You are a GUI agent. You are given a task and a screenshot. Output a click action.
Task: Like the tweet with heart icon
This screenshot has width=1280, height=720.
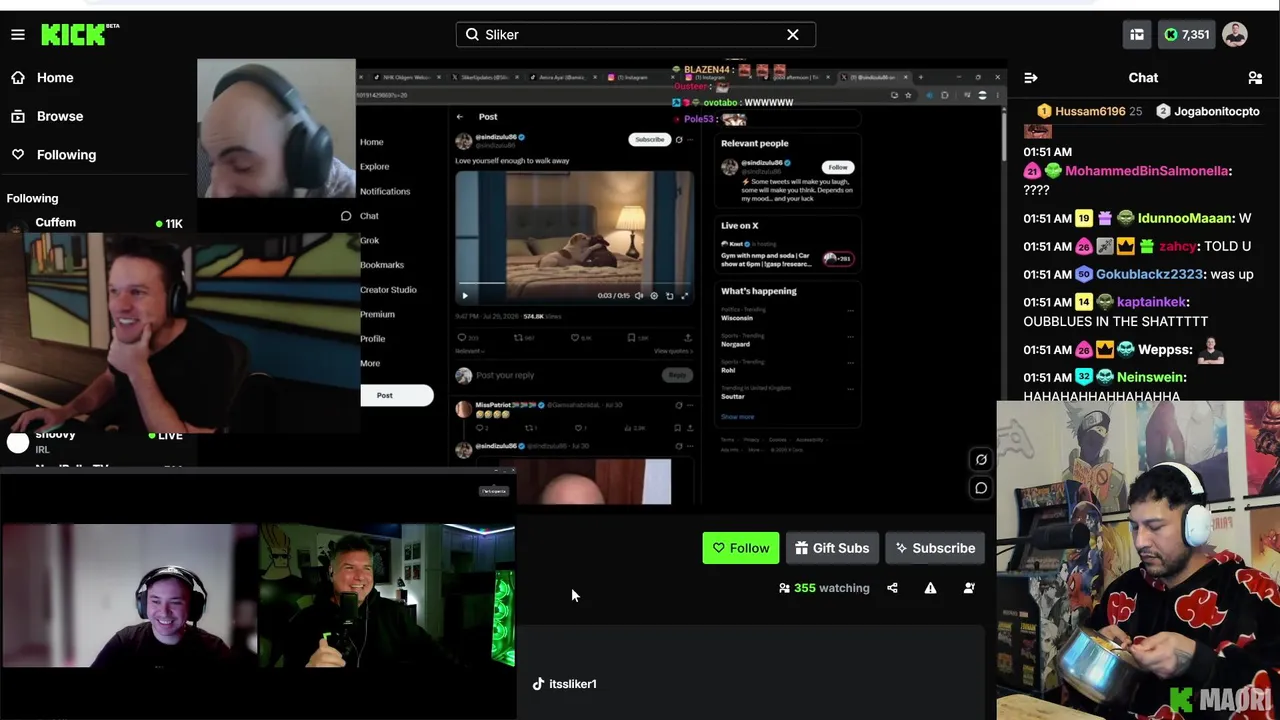tap(575, 338)
